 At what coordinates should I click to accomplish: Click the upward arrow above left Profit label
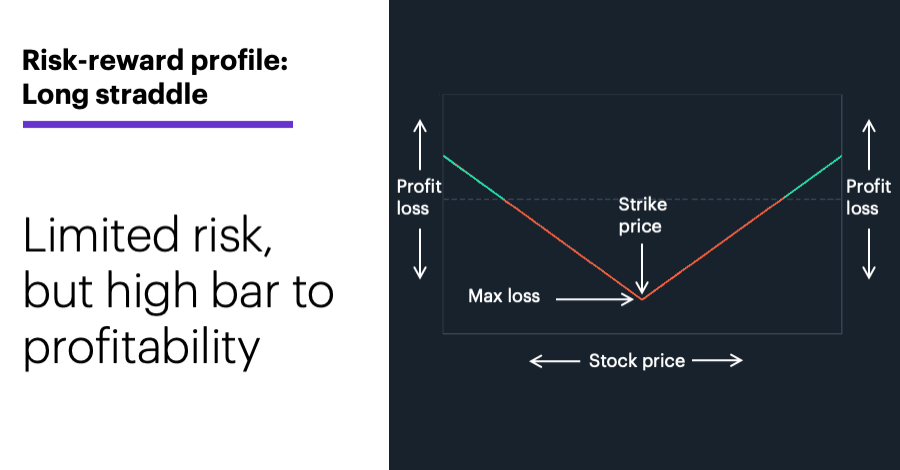[420, 145]
